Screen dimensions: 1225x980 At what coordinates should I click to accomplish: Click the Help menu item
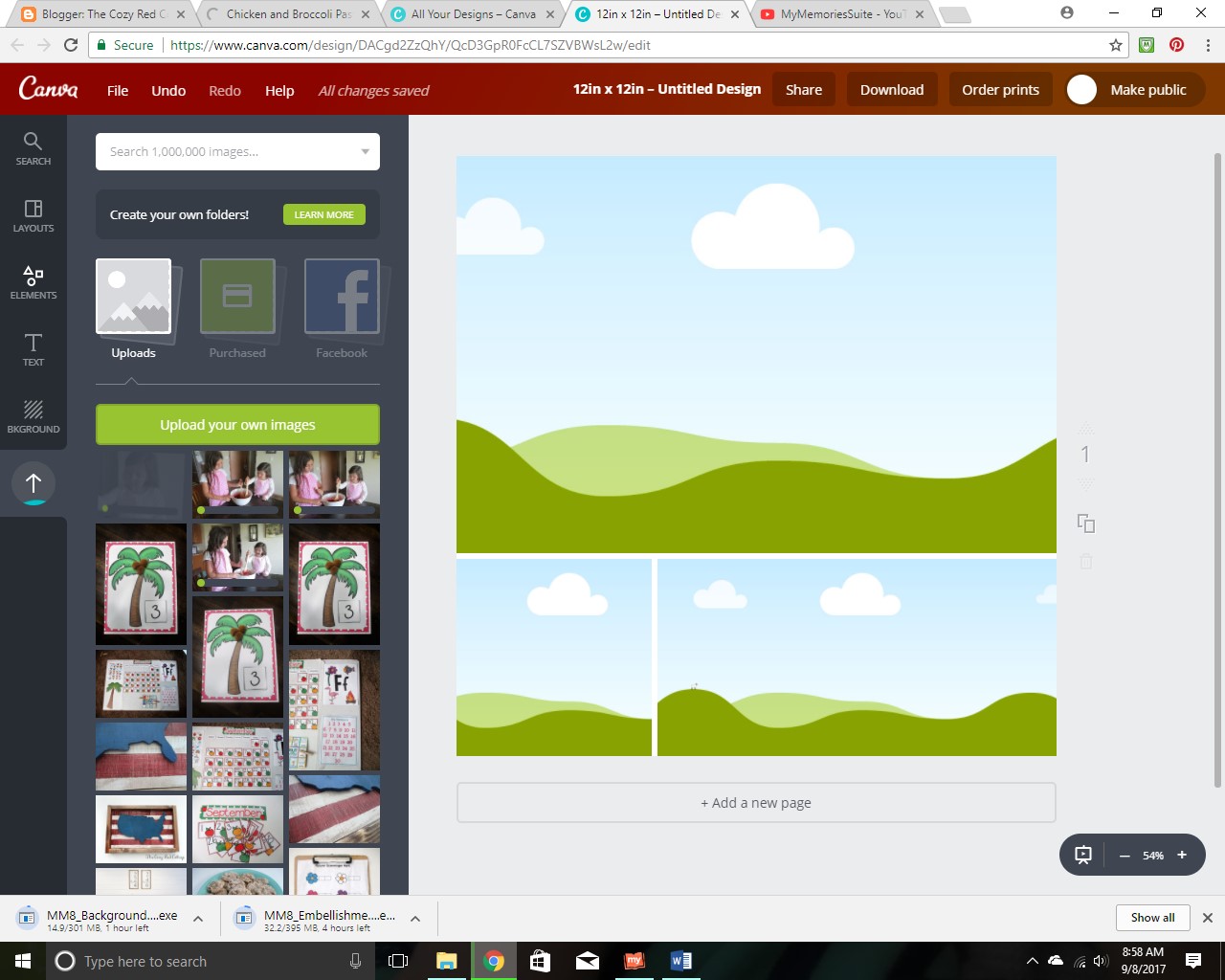click(x=279, y=90)
